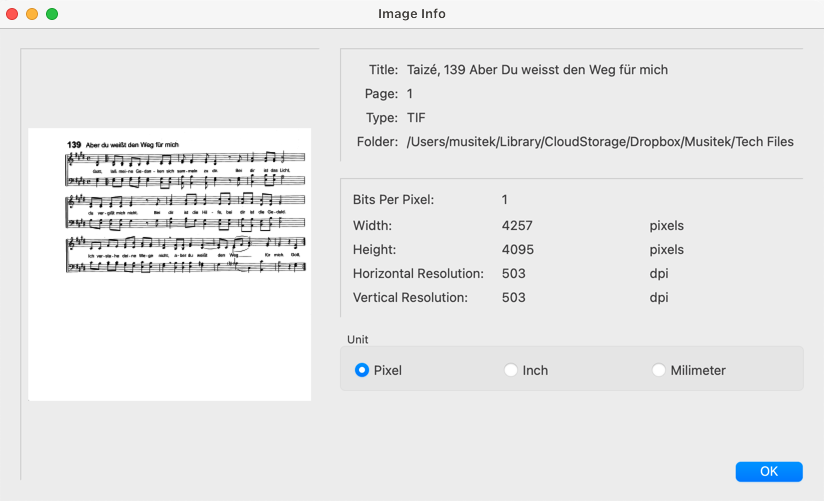Click the TIF type value
The width and height of the screenshot is (824, 501).
[416, 118]
